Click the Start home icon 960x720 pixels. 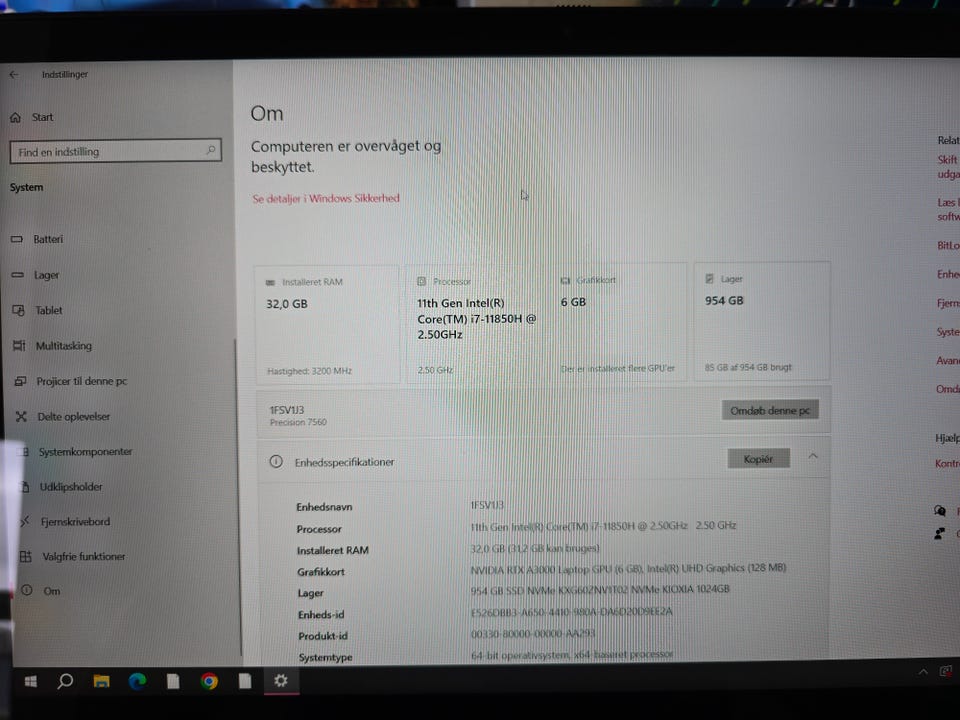click(15, 117)
